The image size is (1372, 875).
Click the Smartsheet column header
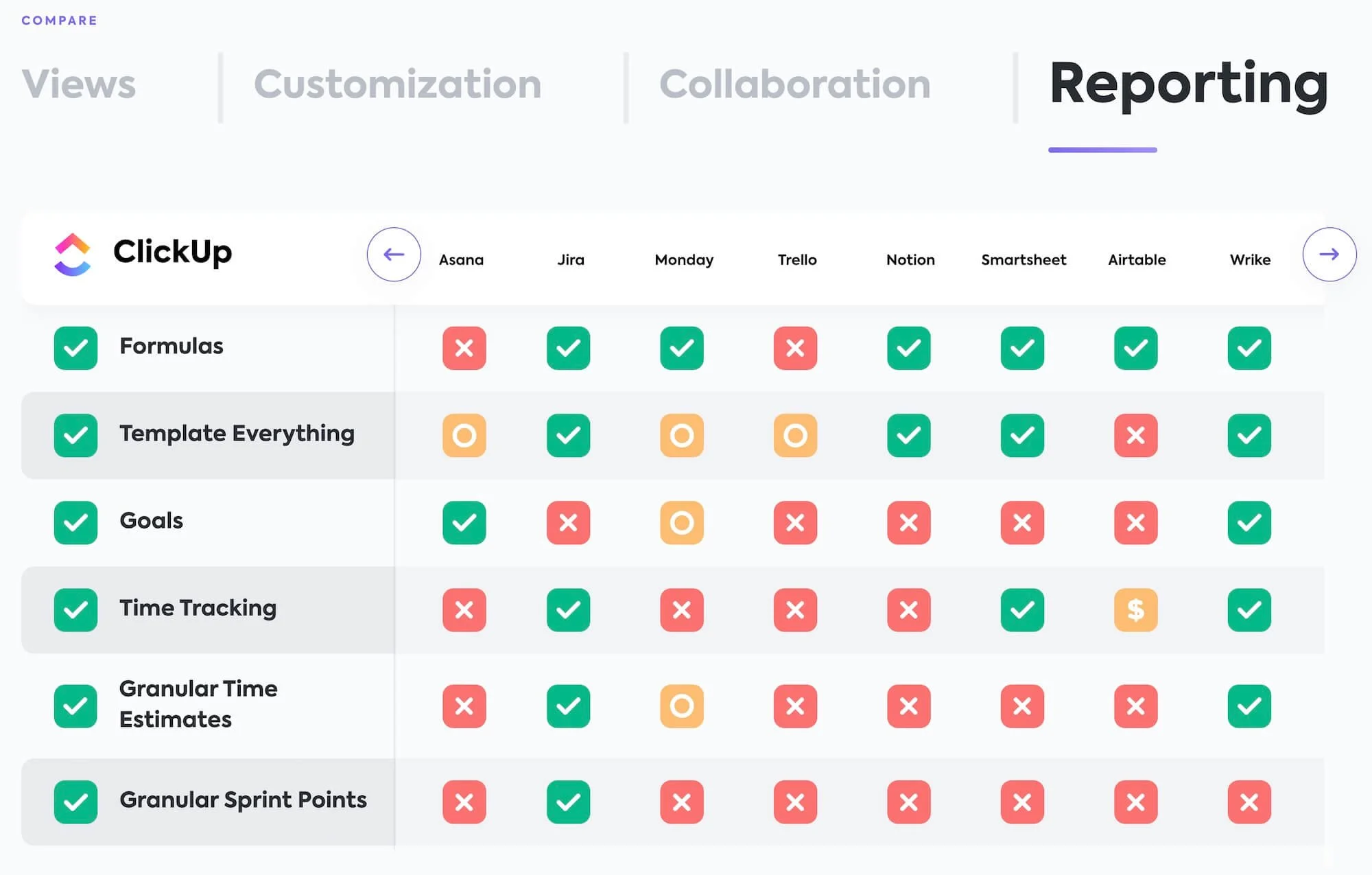coord(1023,260)
